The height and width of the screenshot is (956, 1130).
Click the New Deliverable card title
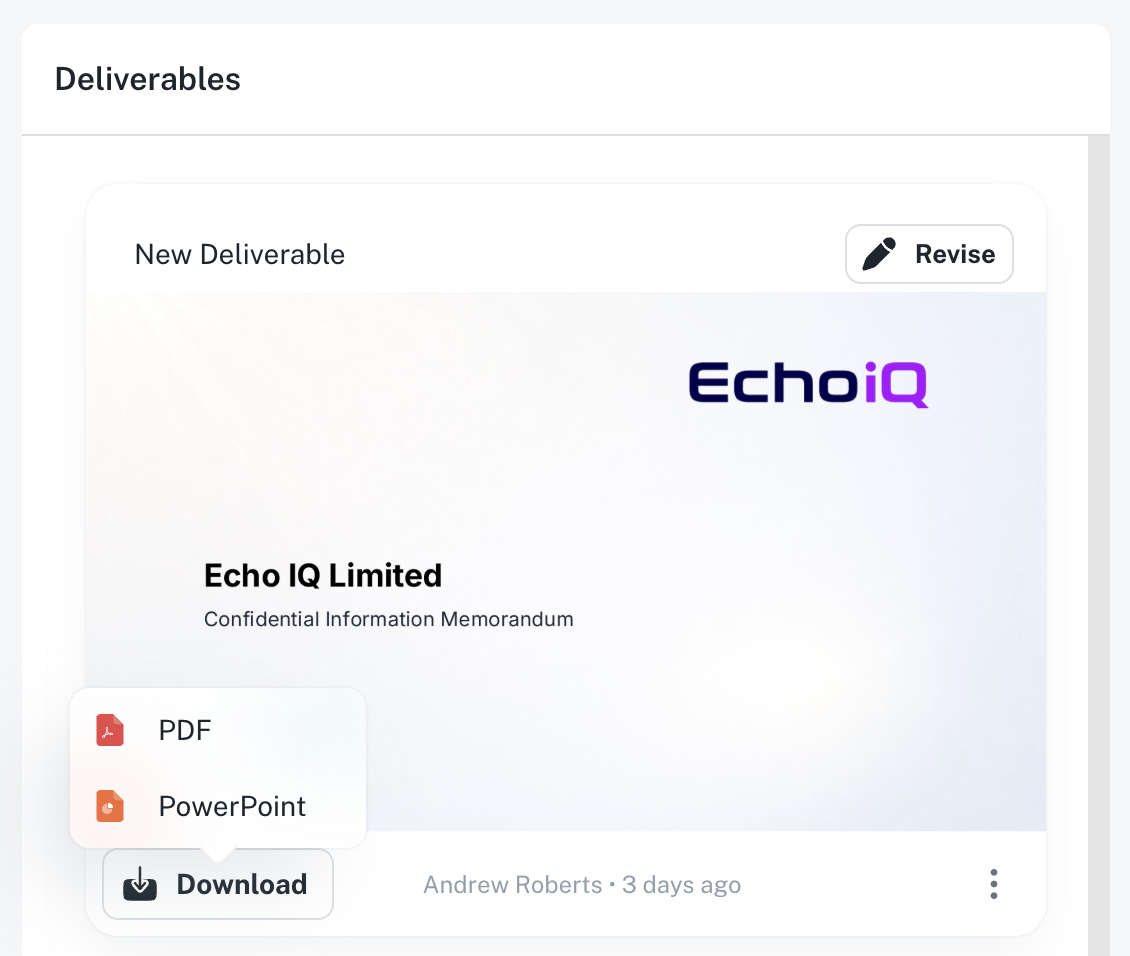(x=240, y=255)
